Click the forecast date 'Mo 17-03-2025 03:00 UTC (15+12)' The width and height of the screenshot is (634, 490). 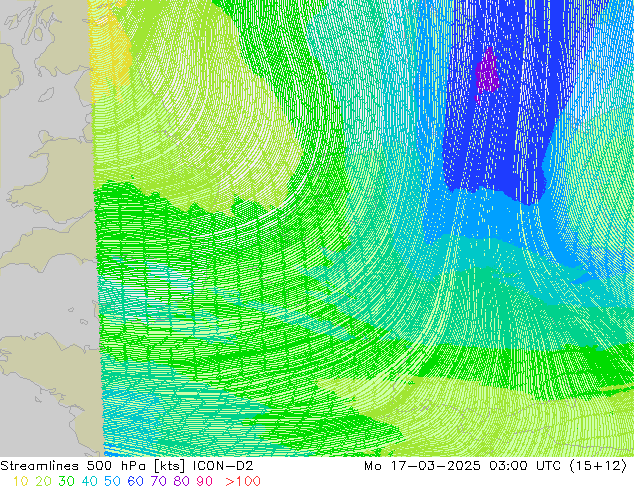click(x=495, y=466)
